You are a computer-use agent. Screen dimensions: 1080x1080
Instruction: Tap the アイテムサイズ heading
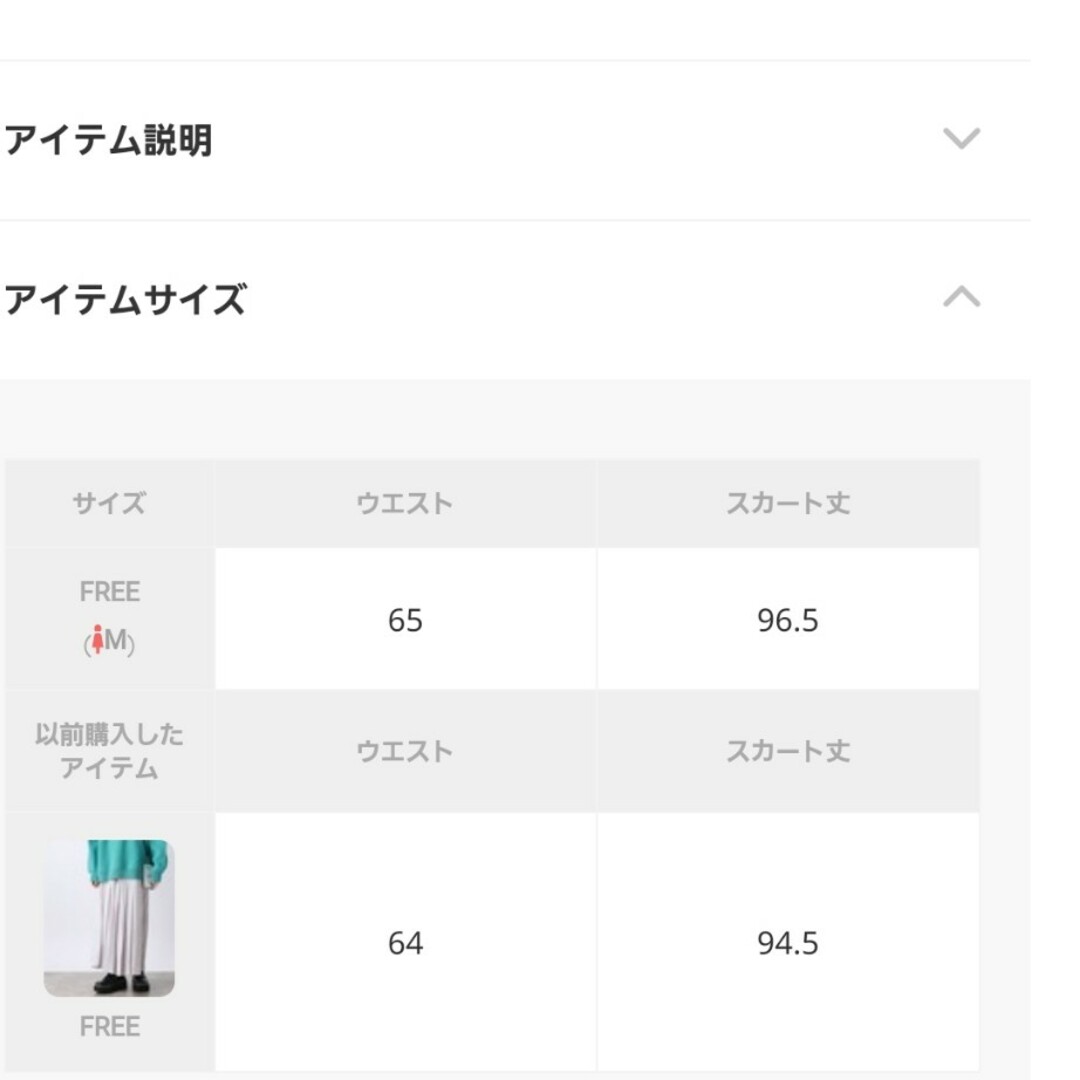coord(125,299)
